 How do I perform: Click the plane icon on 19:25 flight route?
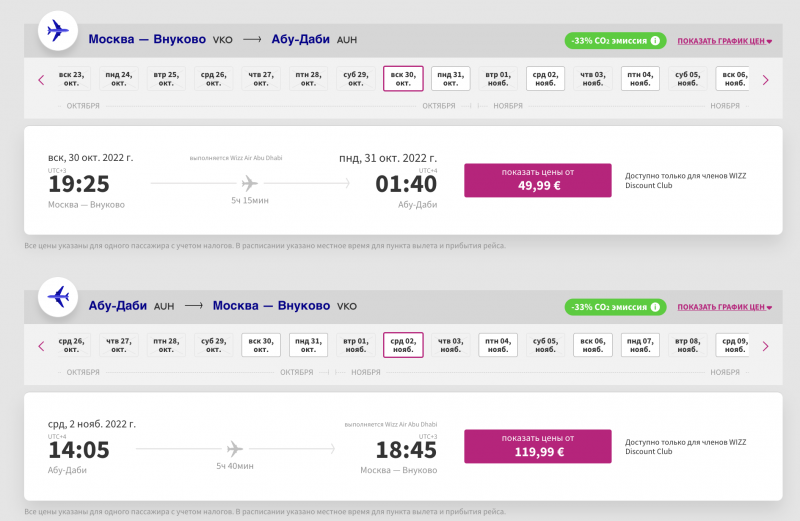pos(249,183)
